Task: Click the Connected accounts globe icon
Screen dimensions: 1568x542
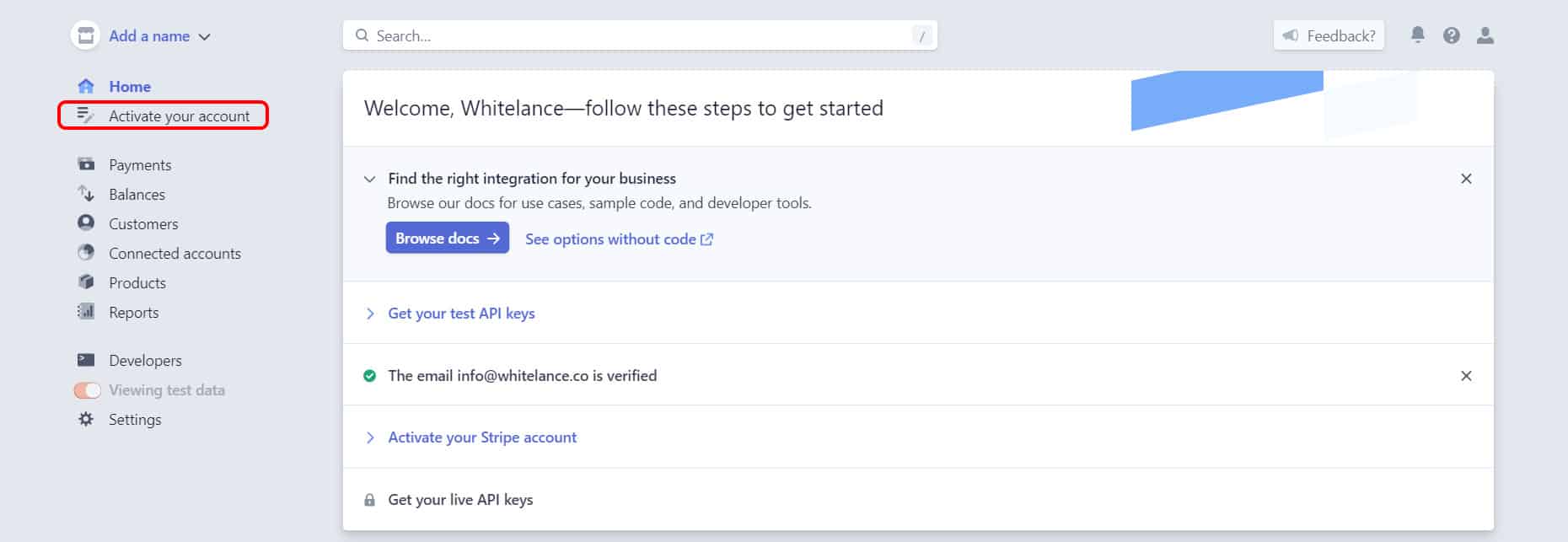Action: [x=86, y=252]
